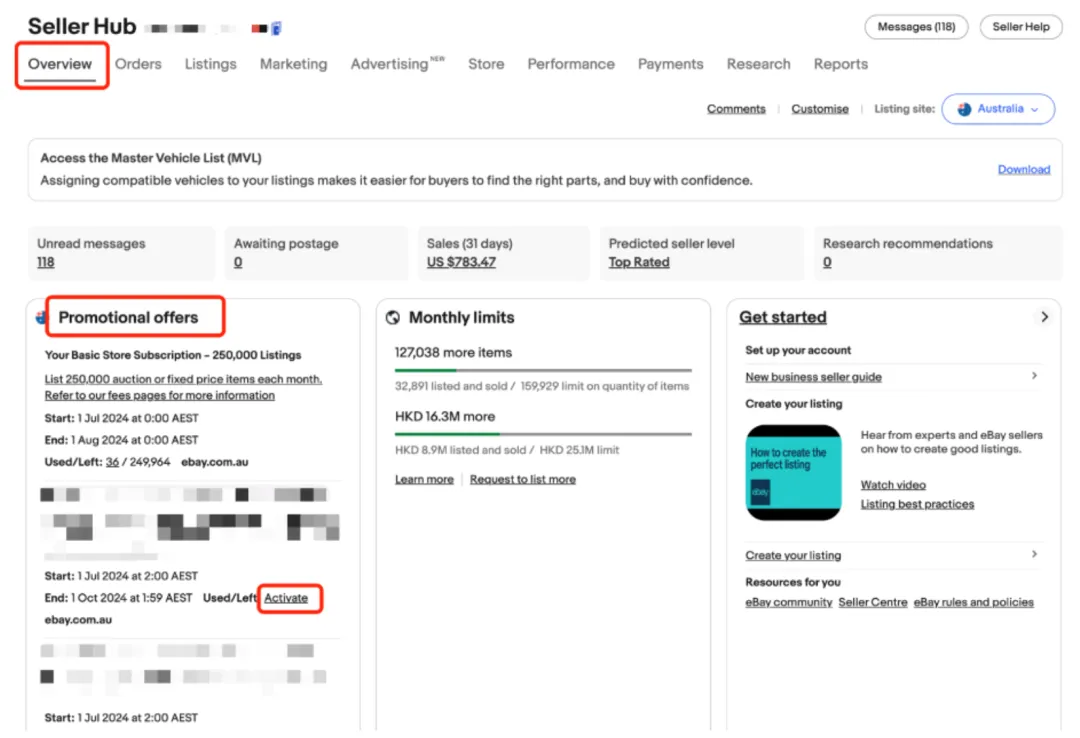Open the Request to list more link
Image resolution: width=1080 pixels, height=738 pixels.
pyautogui.click(x=523, y=480)
